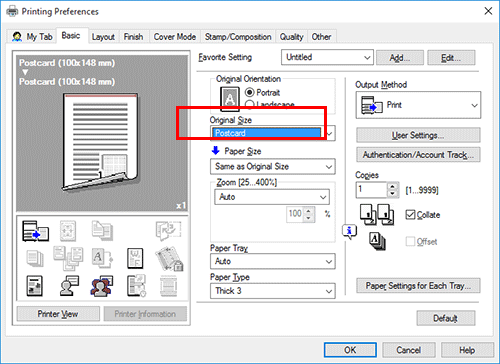
Task: Click the User Settings button
Action: 418,135
